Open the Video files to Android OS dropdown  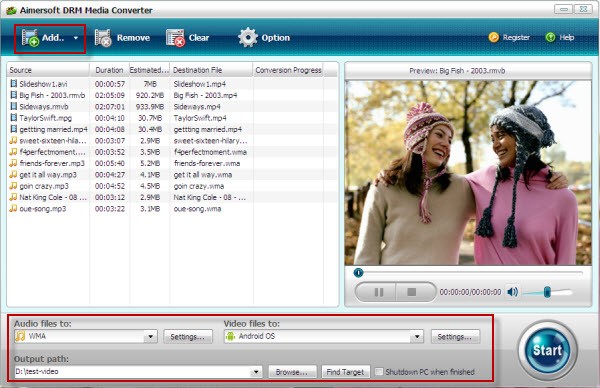(417, 337)
